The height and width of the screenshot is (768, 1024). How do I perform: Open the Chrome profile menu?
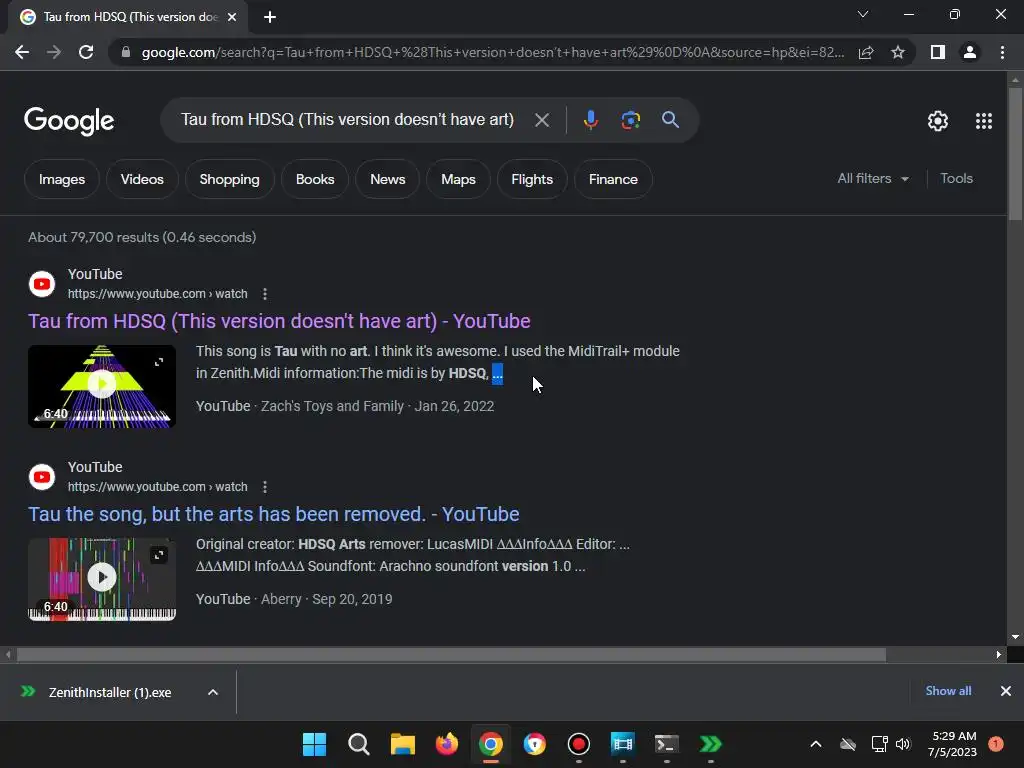(970, 52)
